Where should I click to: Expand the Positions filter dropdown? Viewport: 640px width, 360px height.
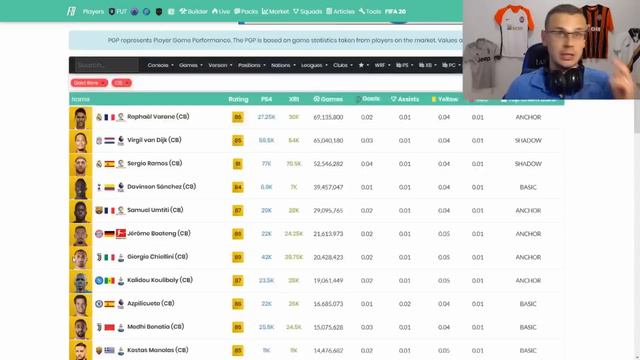[x=251, y=65]
